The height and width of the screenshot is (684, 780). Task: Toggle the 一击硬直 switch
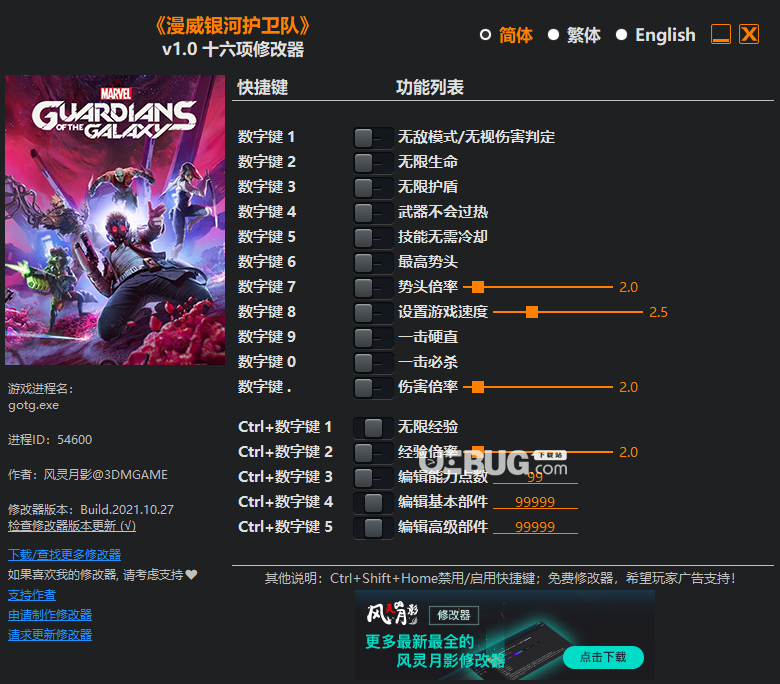point(373,338)
